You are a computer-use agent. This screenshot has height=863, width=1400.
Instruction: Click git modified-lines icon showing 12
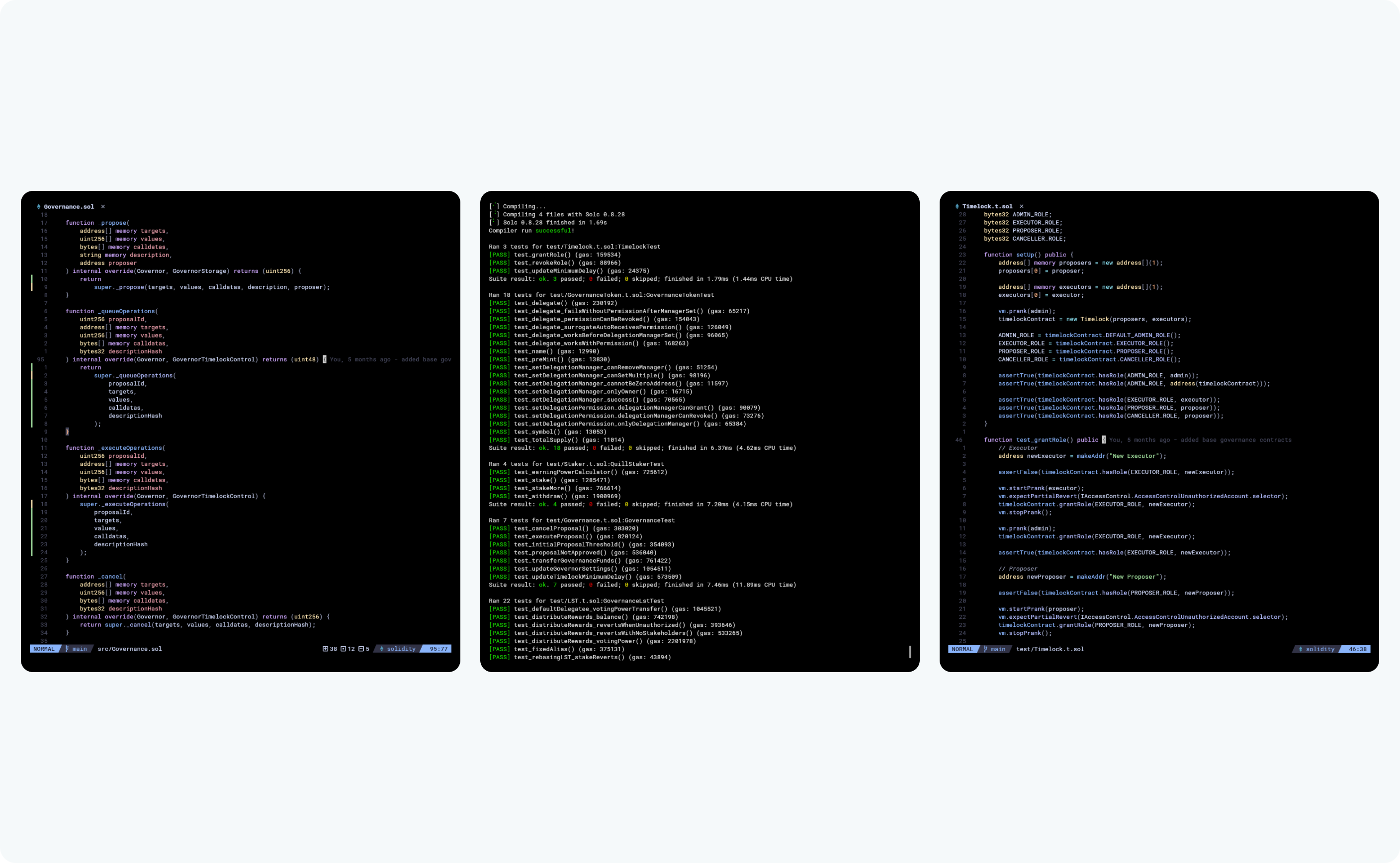[x=343, y=649]
